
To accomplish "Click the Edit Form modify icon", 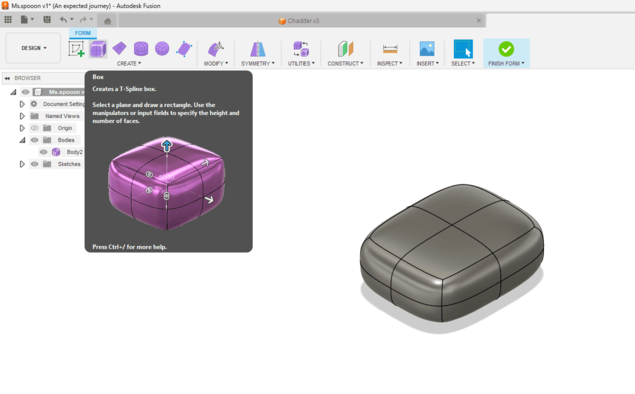I will pyautogui.click(x=215, y=49).
